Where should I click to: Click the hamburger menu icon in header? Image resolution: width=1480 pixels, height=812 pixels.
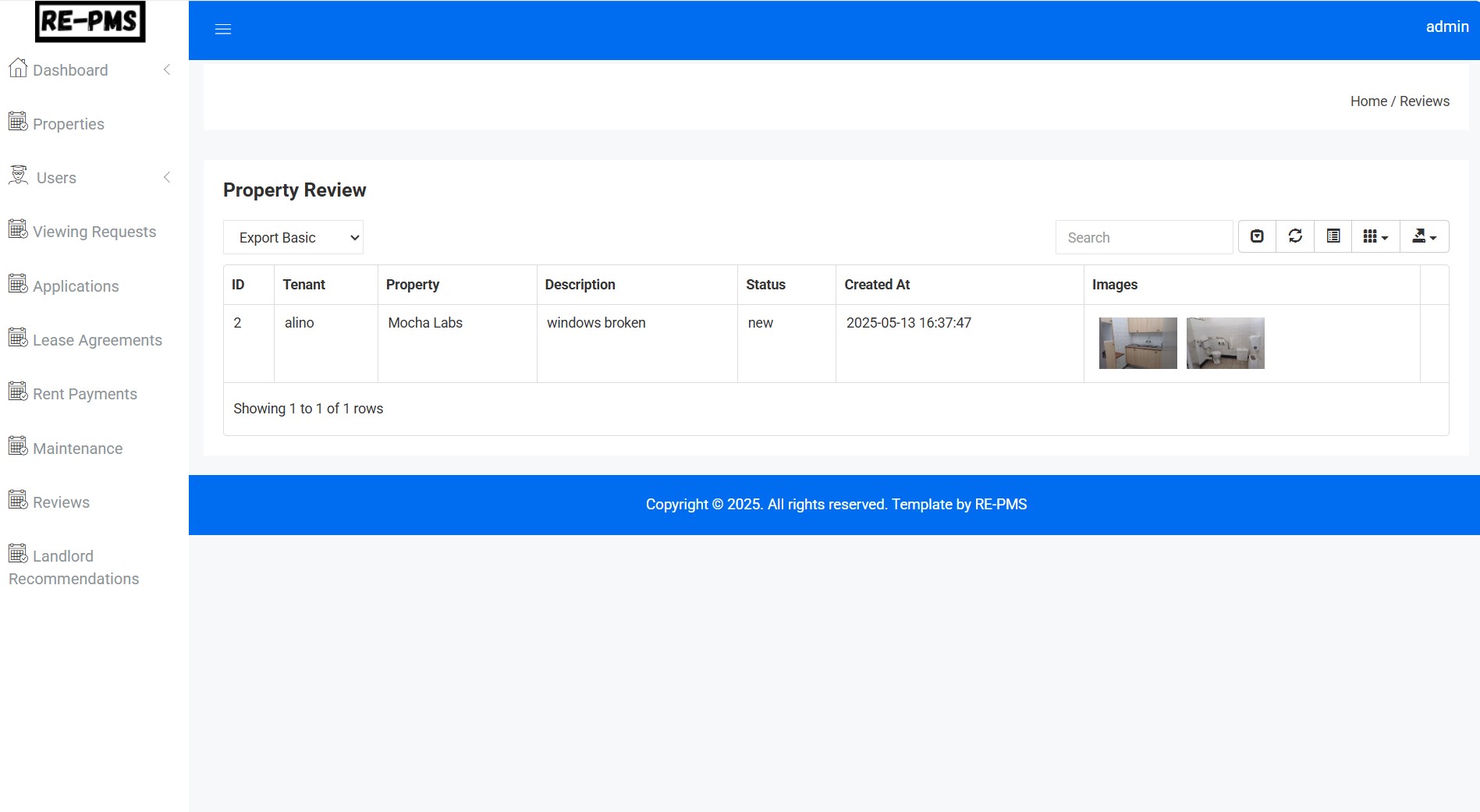point(223,30)
